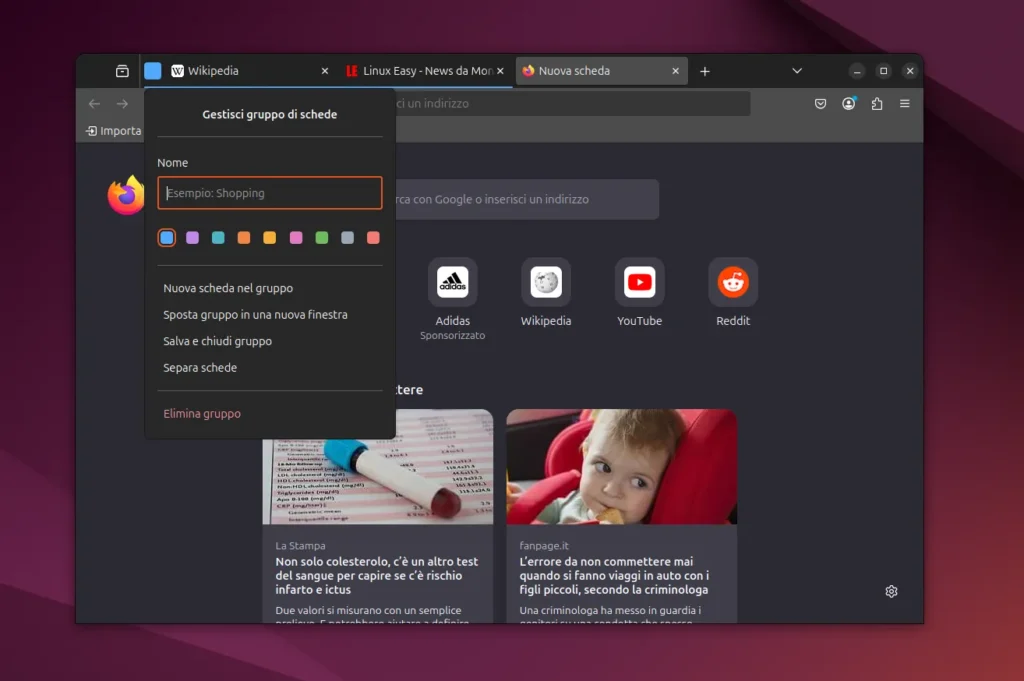
Task: Focus the group name input field
Action: [270, 193]
